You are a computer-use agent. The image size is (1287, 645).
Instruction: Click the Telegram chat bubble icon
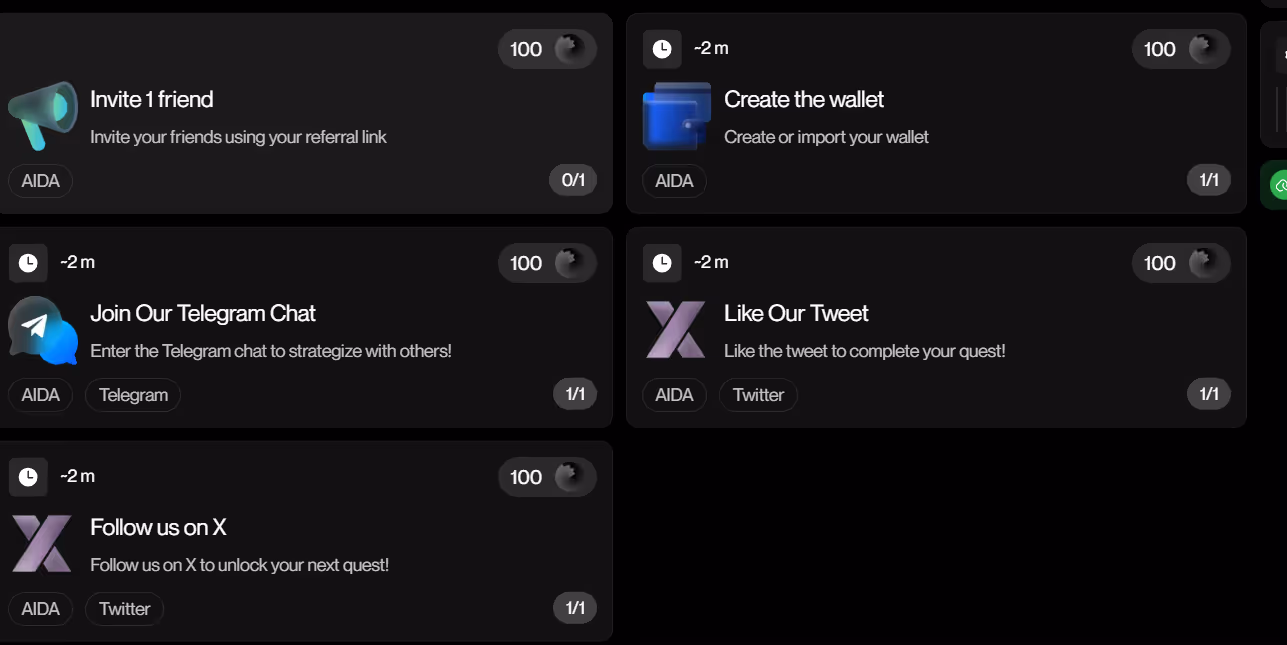point(43,329)
